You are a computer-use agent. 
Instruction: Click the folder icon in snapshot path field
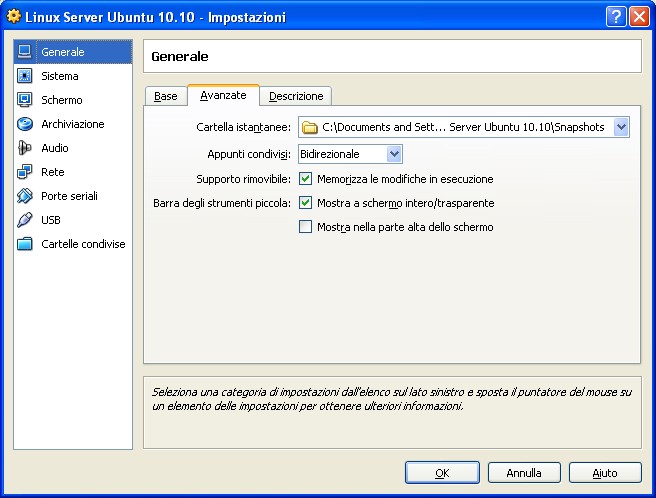coord(310,127)
